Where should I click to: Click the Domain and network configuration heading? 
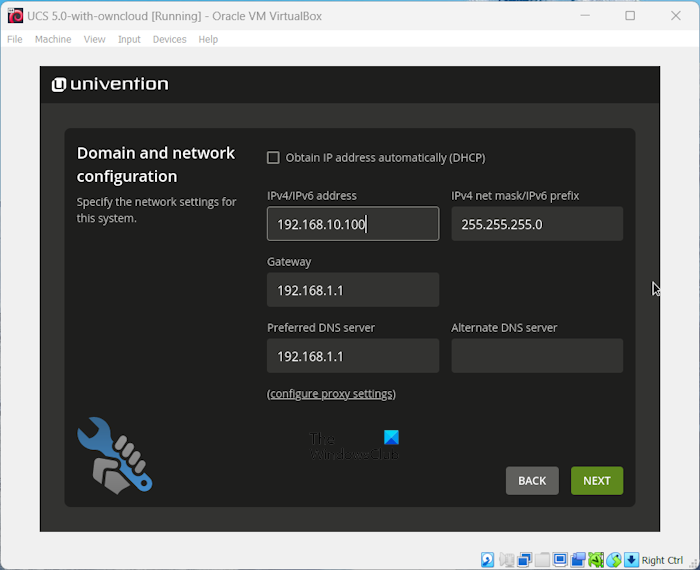click(155, 165)
